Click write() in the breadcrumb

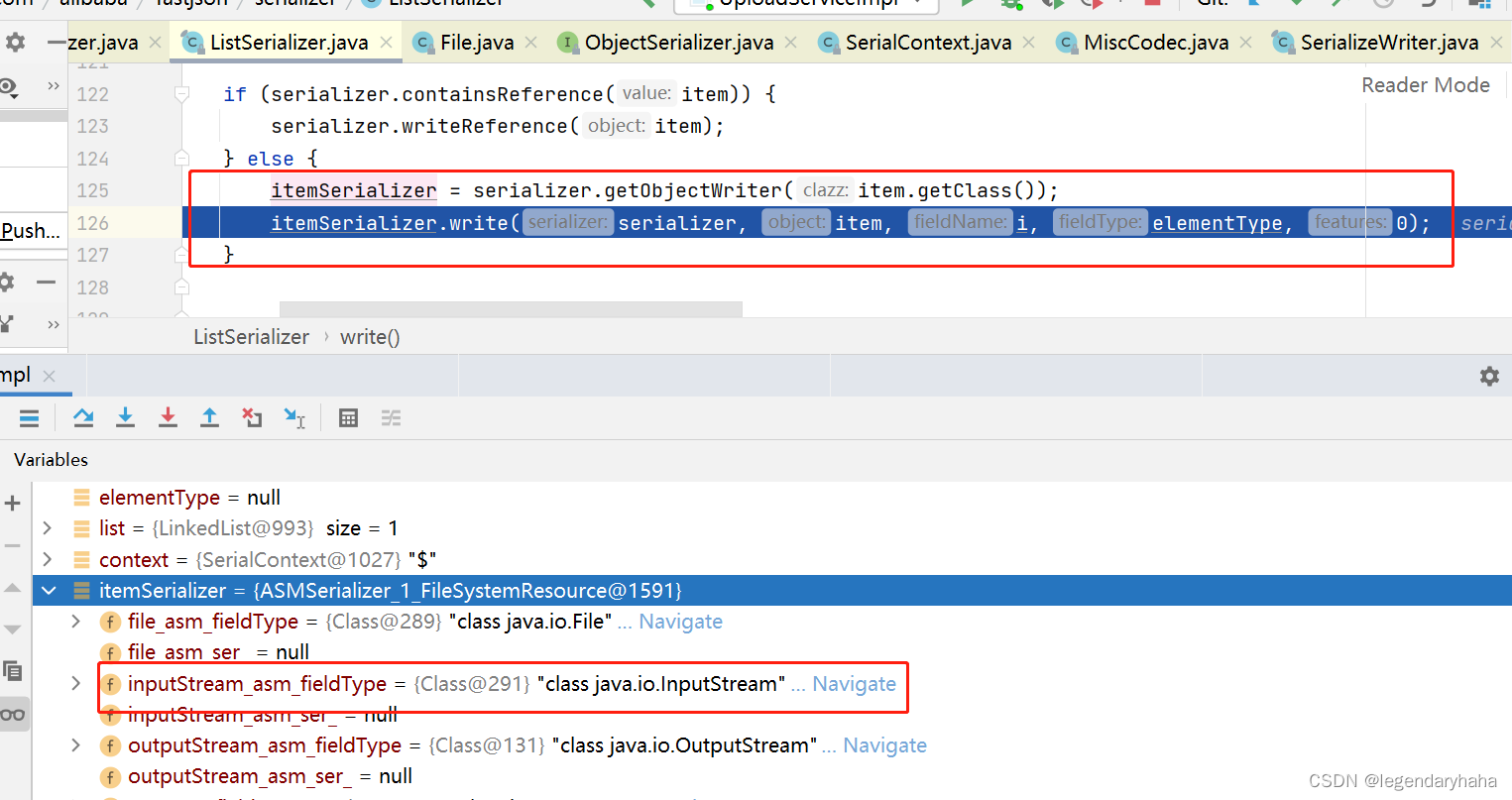click(370, 337)
